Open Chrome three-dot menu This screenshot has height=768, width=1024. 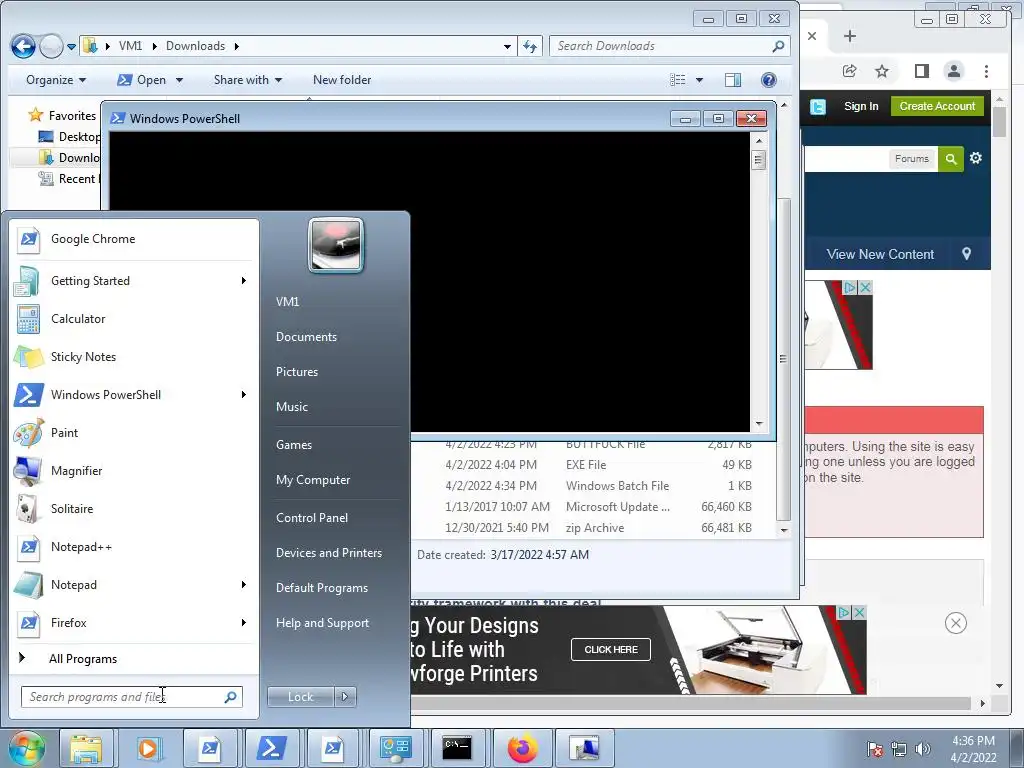click(986, 71)
